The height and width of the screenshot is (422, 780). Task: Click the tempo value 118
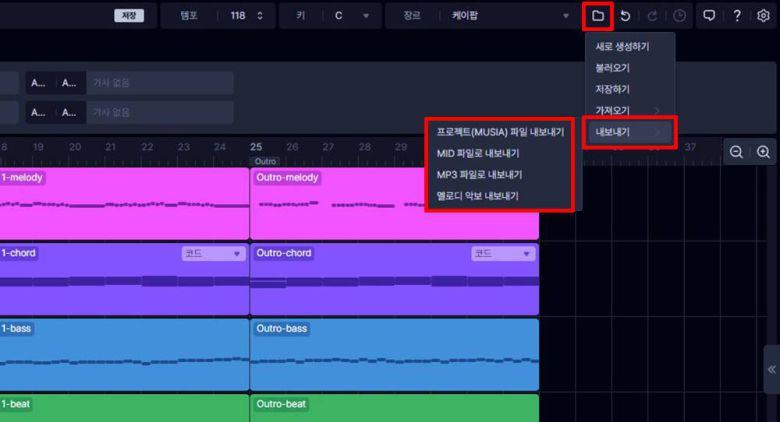pos(238,15)
